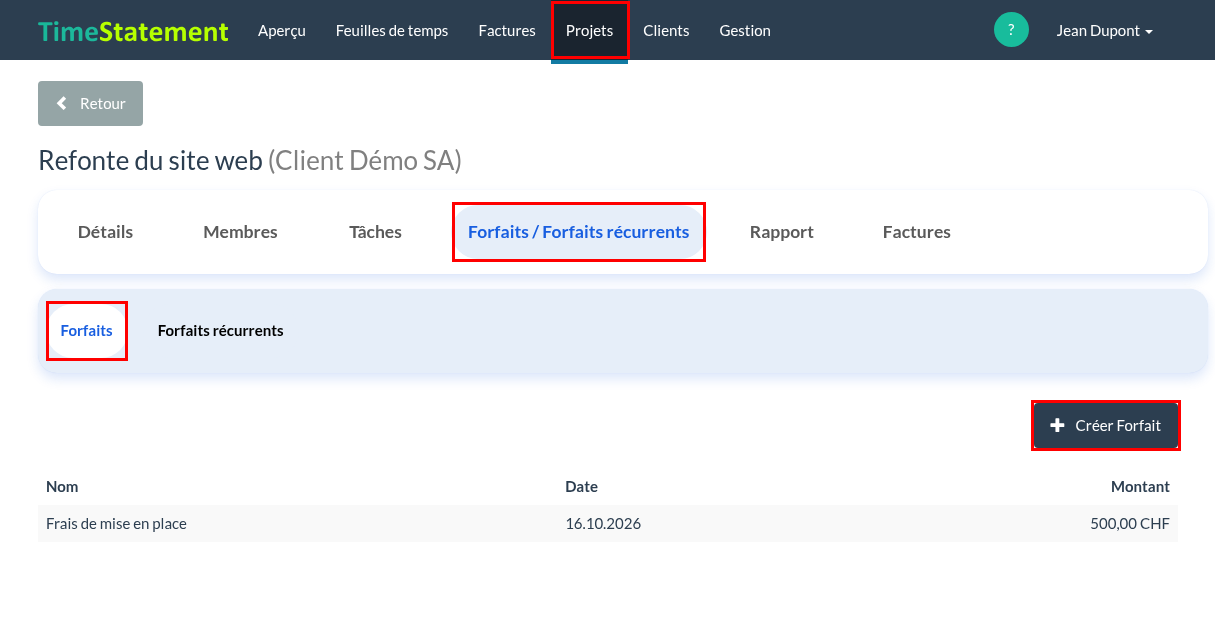Select the Forfaits sub-tab
Screen dimensions: 1215x633
(87, 331)
